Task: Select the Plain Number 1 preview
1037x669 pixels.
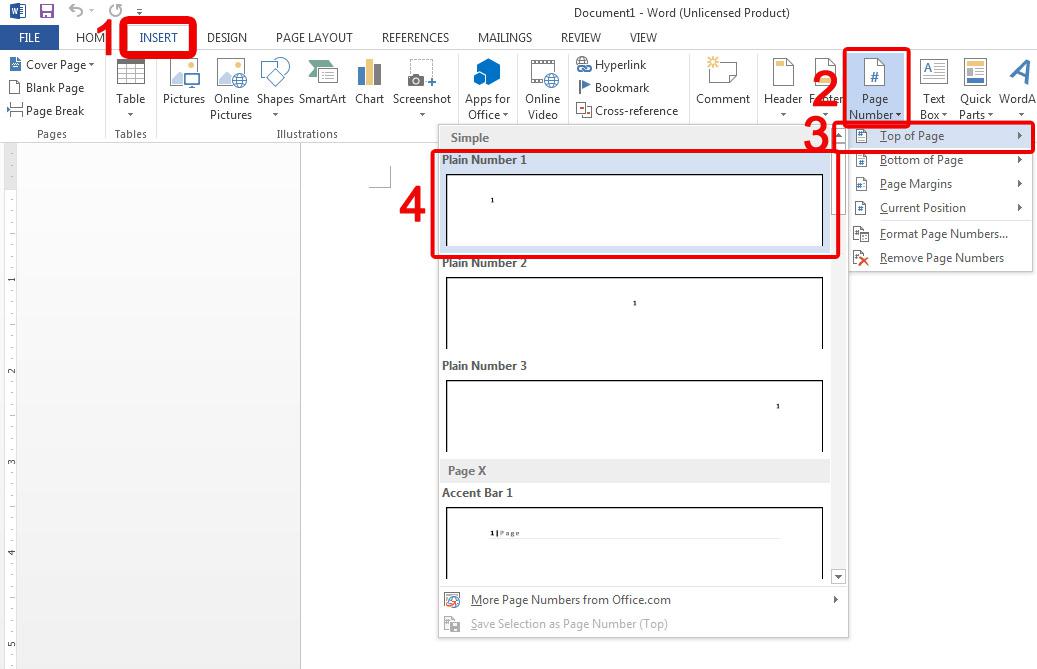Action: click(634, 210)
